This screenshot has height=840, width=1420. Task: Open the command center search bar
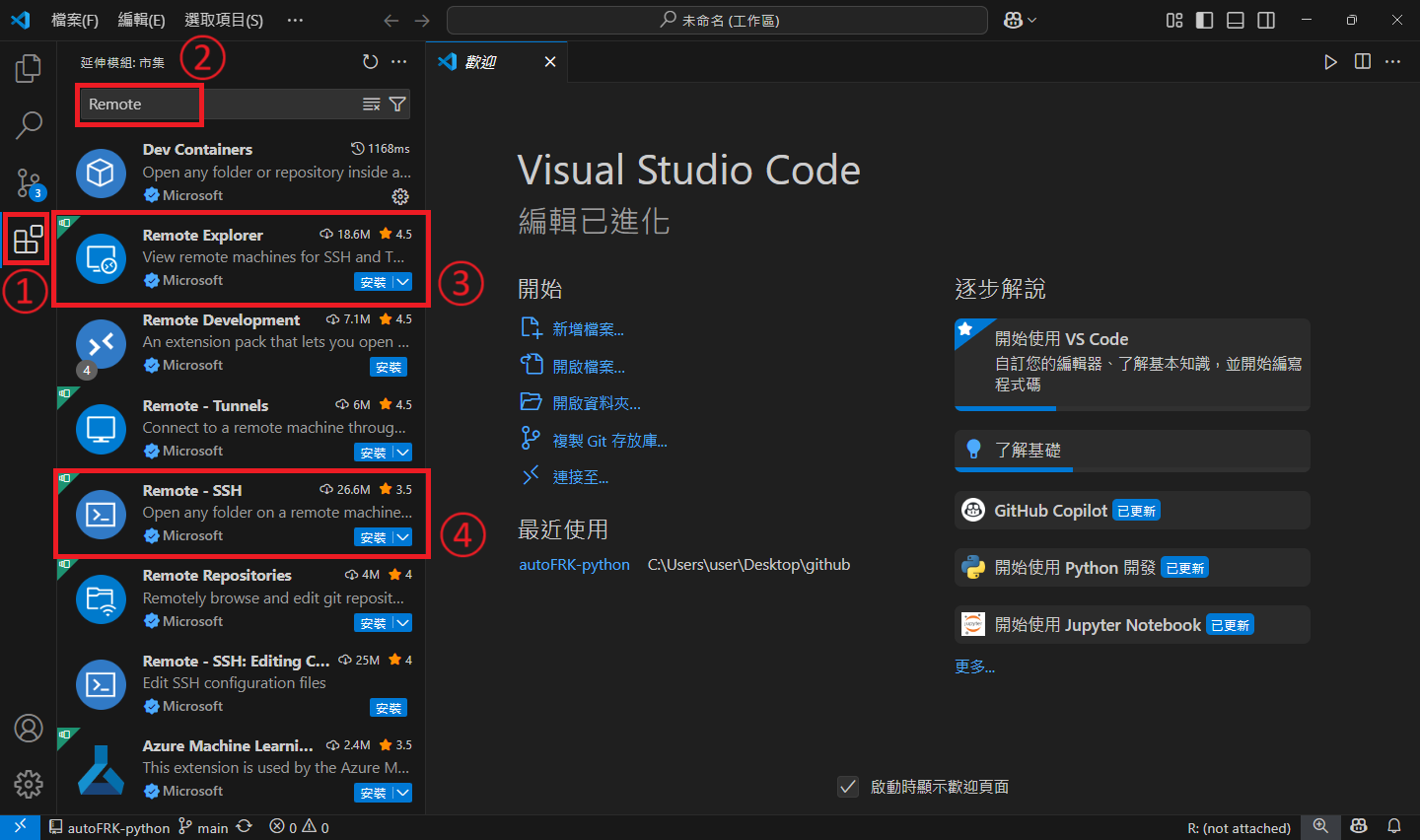[717, 21]
